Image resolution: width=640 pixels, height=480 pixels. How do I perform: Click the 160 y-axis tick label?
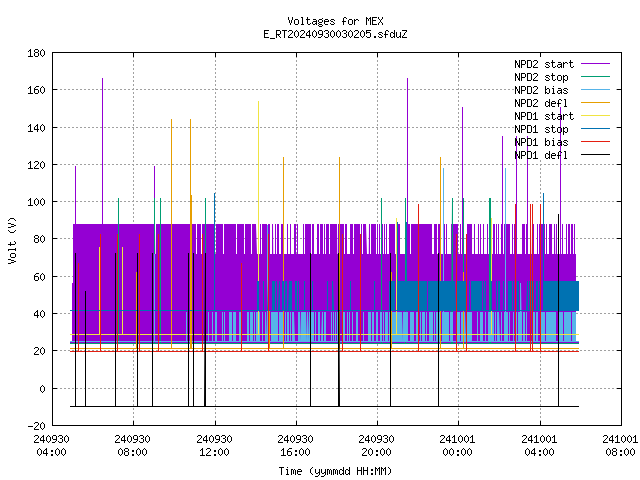[x=36, y=90]
